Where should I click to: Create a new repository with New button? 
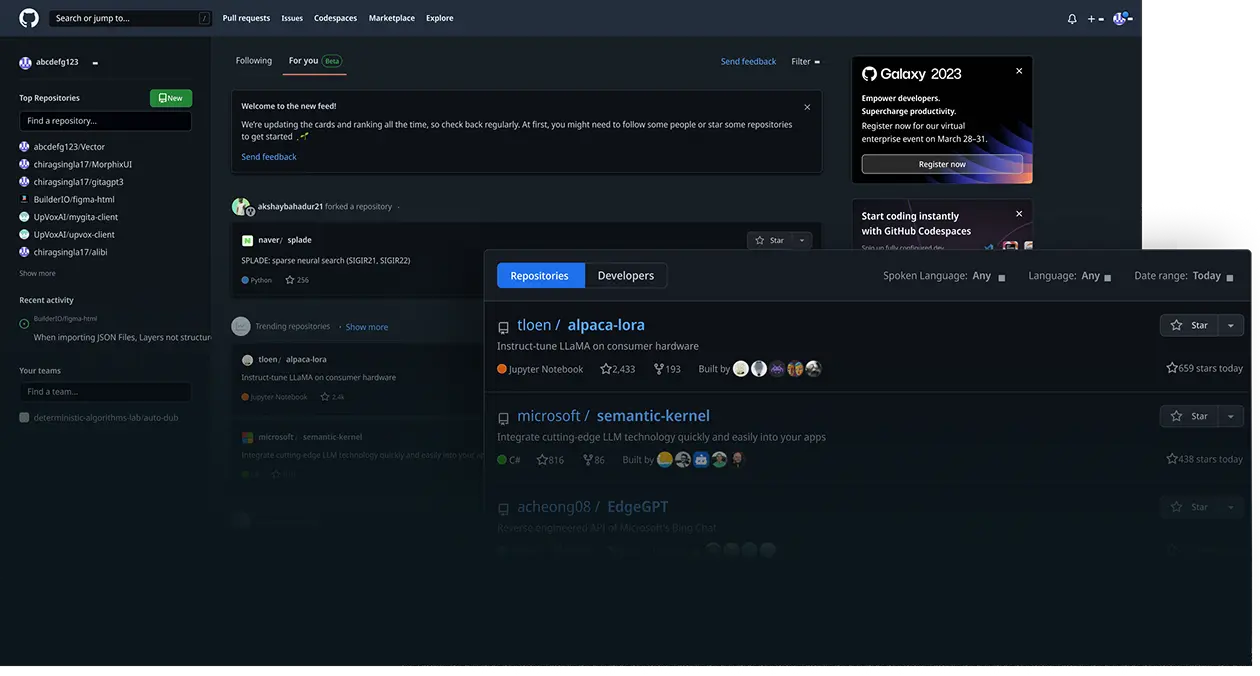click(171, 98)
